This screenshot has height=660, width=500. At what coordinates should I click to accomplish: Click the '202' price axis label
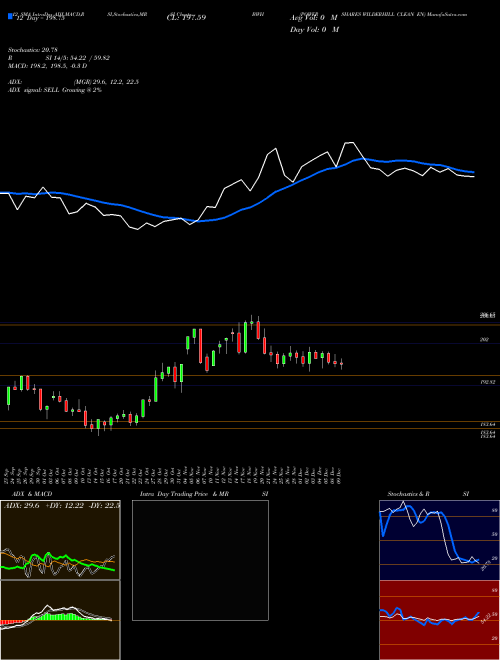484,340
